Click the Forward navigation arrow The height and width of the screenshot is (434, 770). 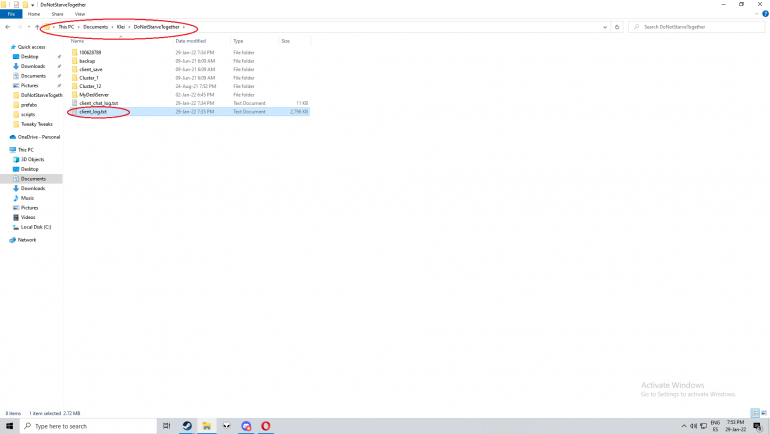tap(20, 27)
